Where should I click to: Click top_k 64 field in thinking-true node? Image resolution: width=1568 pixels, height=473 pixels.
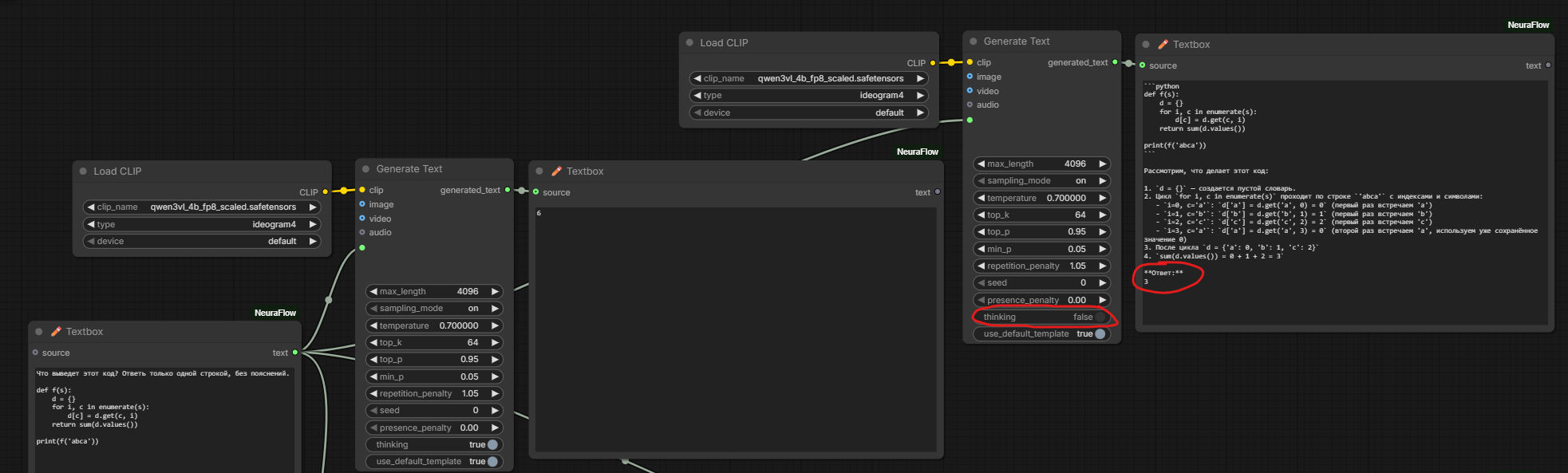point(434,342)
